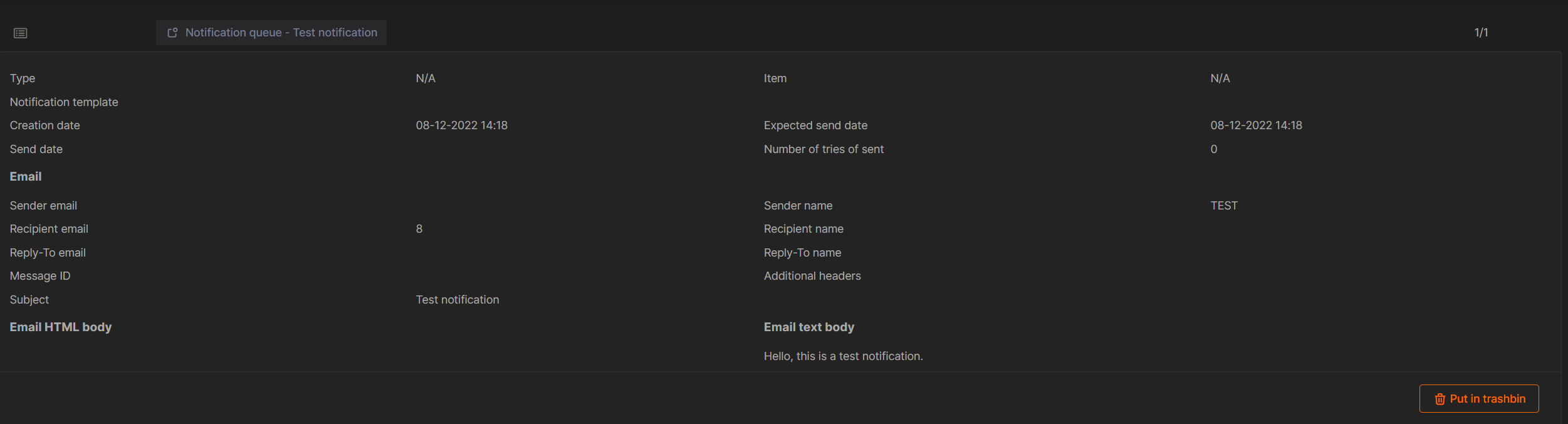Select the hamburger lines icon at top left
1568x424 pixels.
[21, 33]
